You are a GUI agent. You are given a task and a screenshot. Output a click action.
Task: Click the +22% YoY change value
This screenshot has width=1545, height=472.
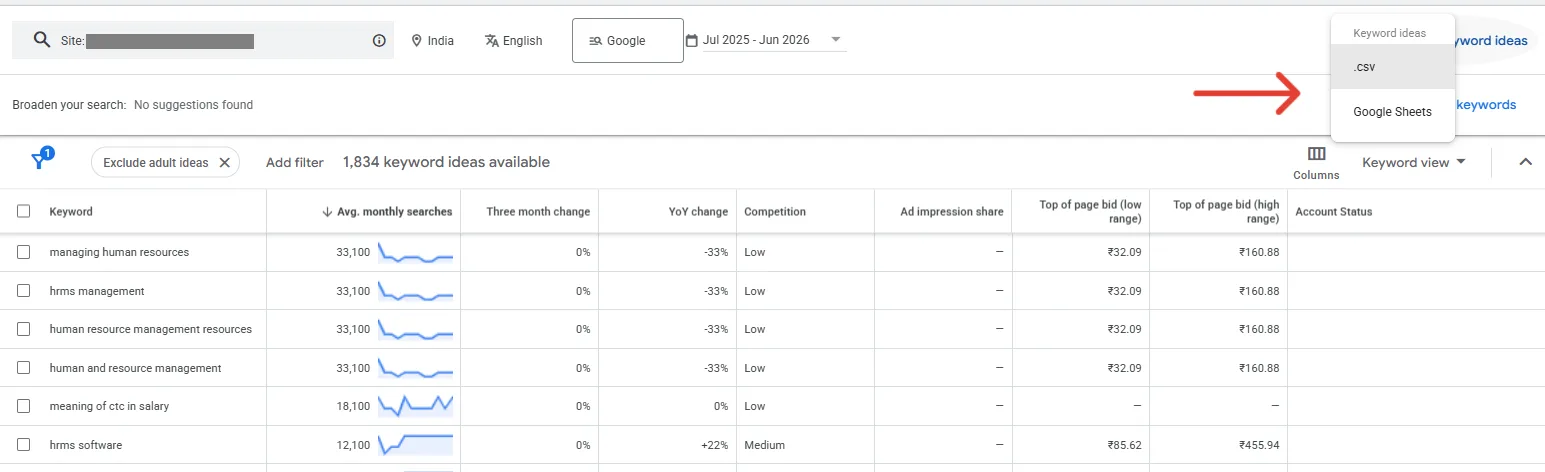click(x=714, y=445)
